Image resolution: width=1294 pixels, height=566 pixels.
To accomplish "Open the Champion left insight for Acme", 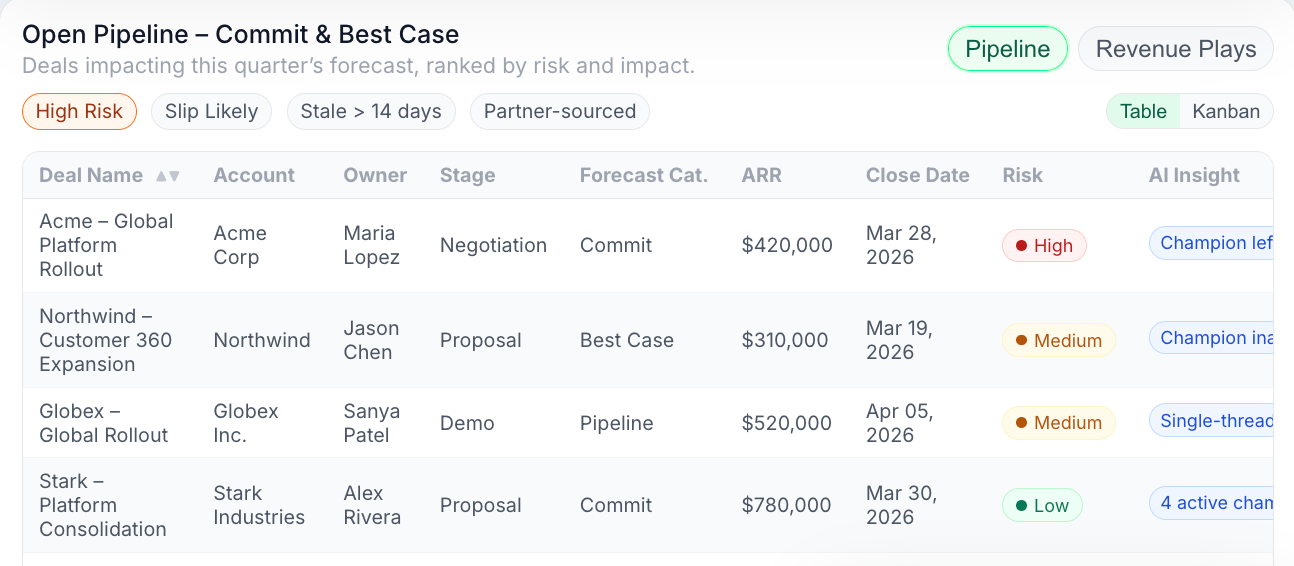I will 1212,243.
